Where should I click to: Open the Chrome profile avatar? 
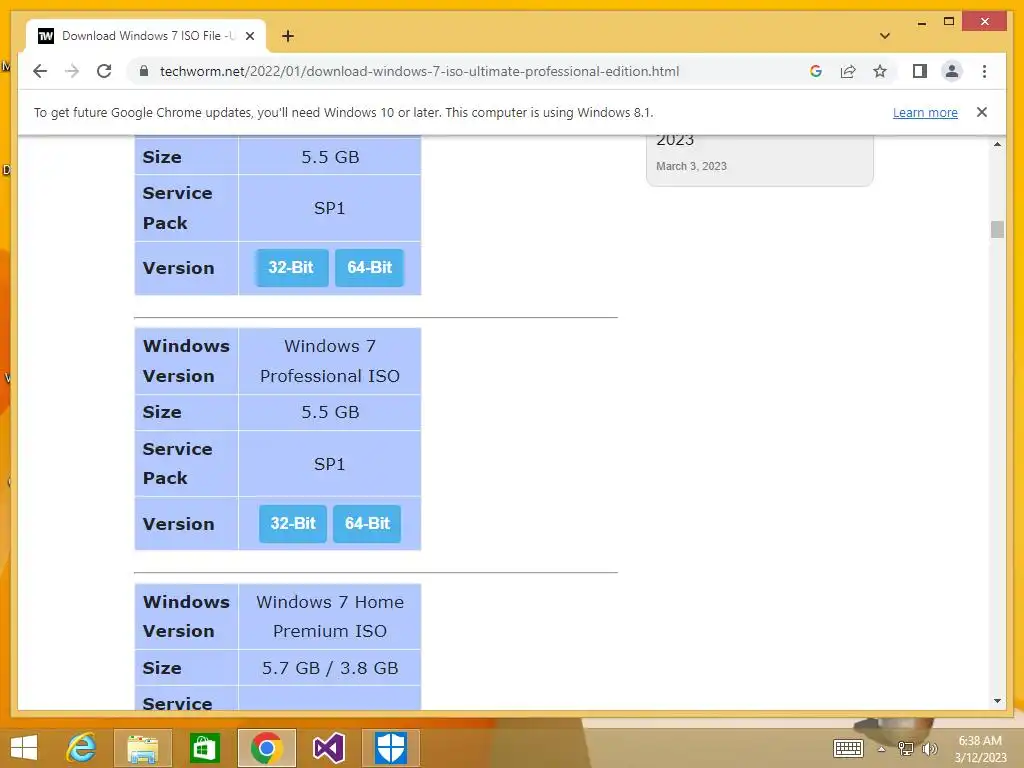pyautogui.click(x=952, y=71)
